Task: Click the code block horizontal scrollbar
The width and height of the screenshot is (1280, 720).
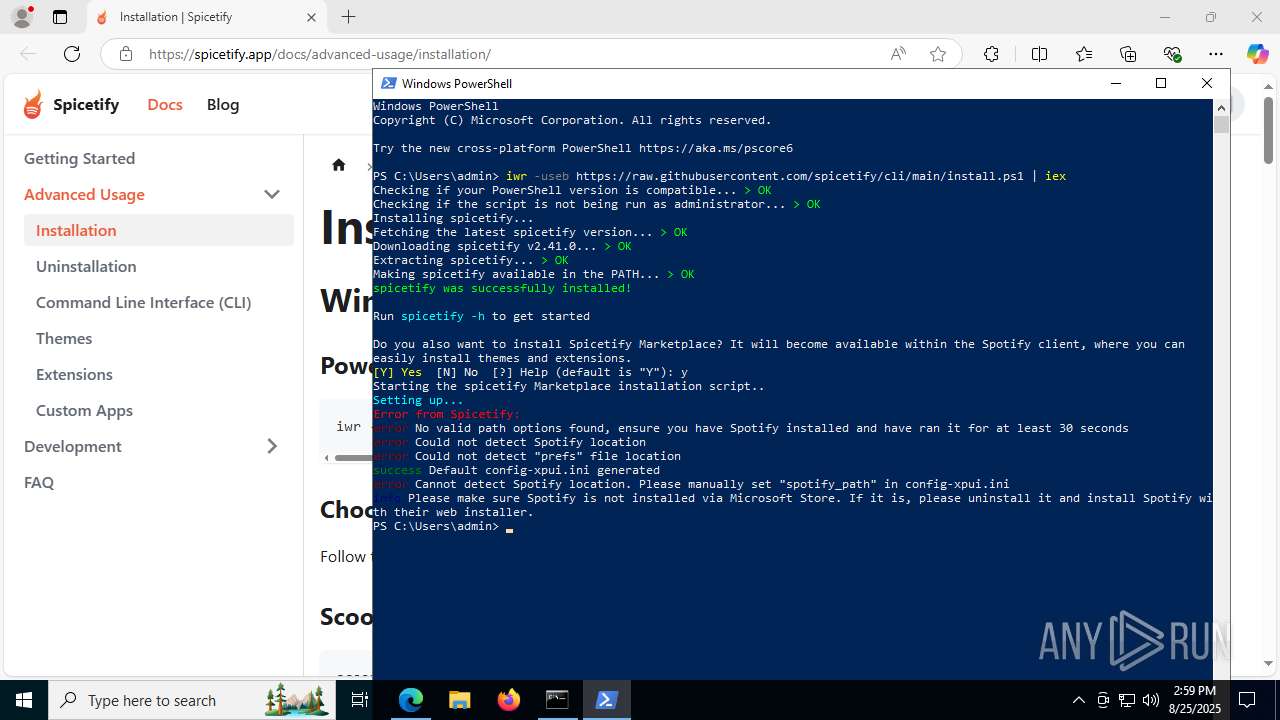Action: pyautogui.click(x=353, y=458)
